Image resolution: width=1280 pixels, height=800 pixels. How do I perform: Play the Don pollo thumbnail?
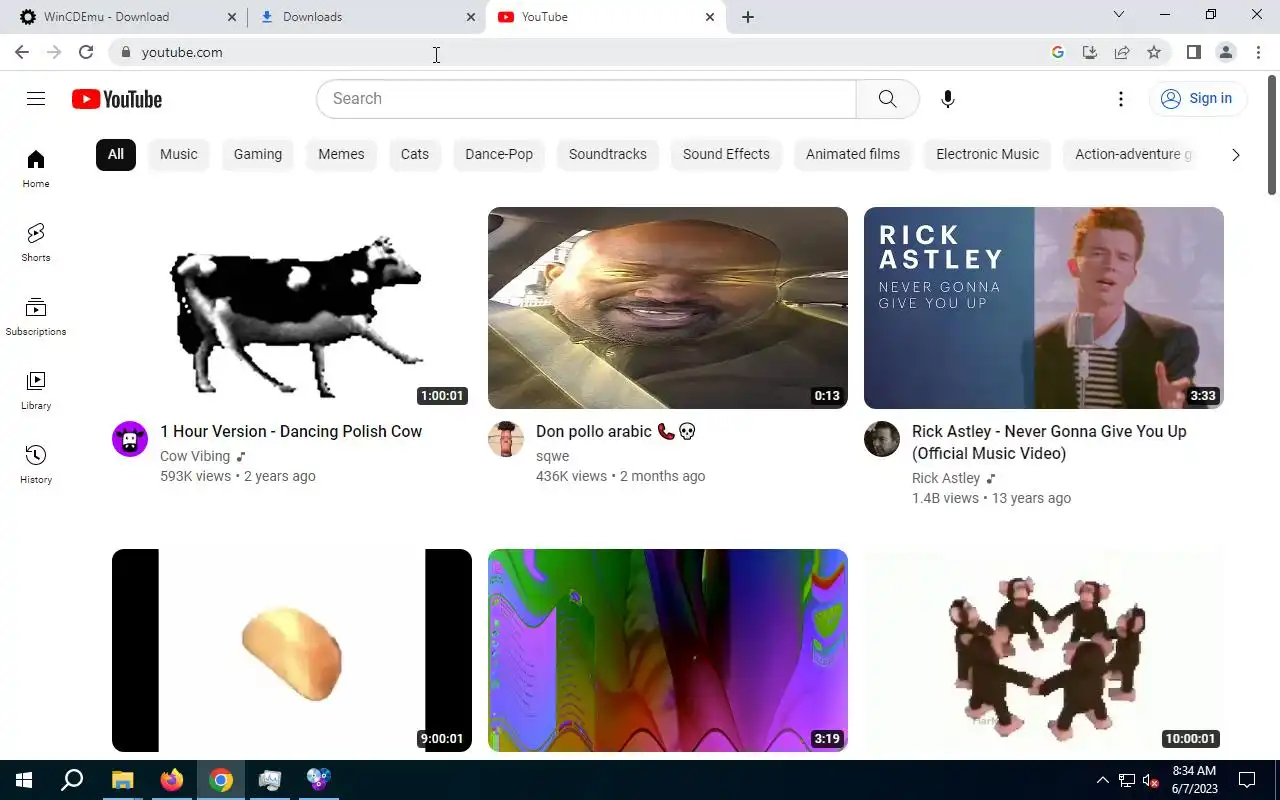click(x=668, y=308)
